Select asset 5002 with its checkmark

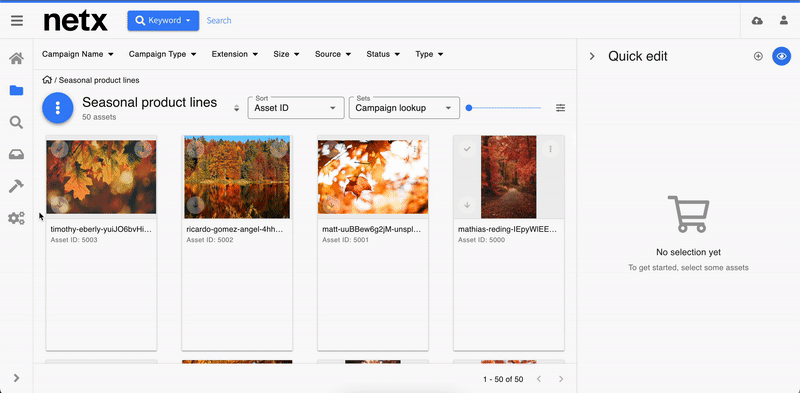[x=195, y=149]
